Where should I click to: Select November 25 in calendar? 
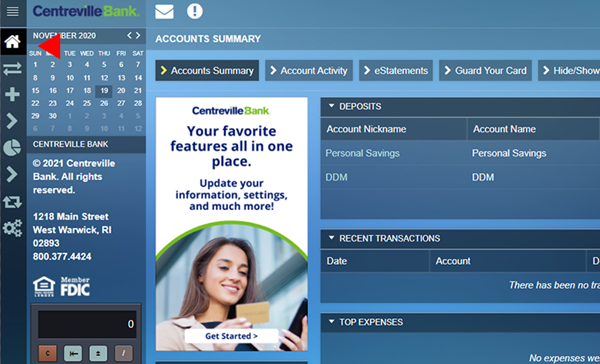(87, 103)
